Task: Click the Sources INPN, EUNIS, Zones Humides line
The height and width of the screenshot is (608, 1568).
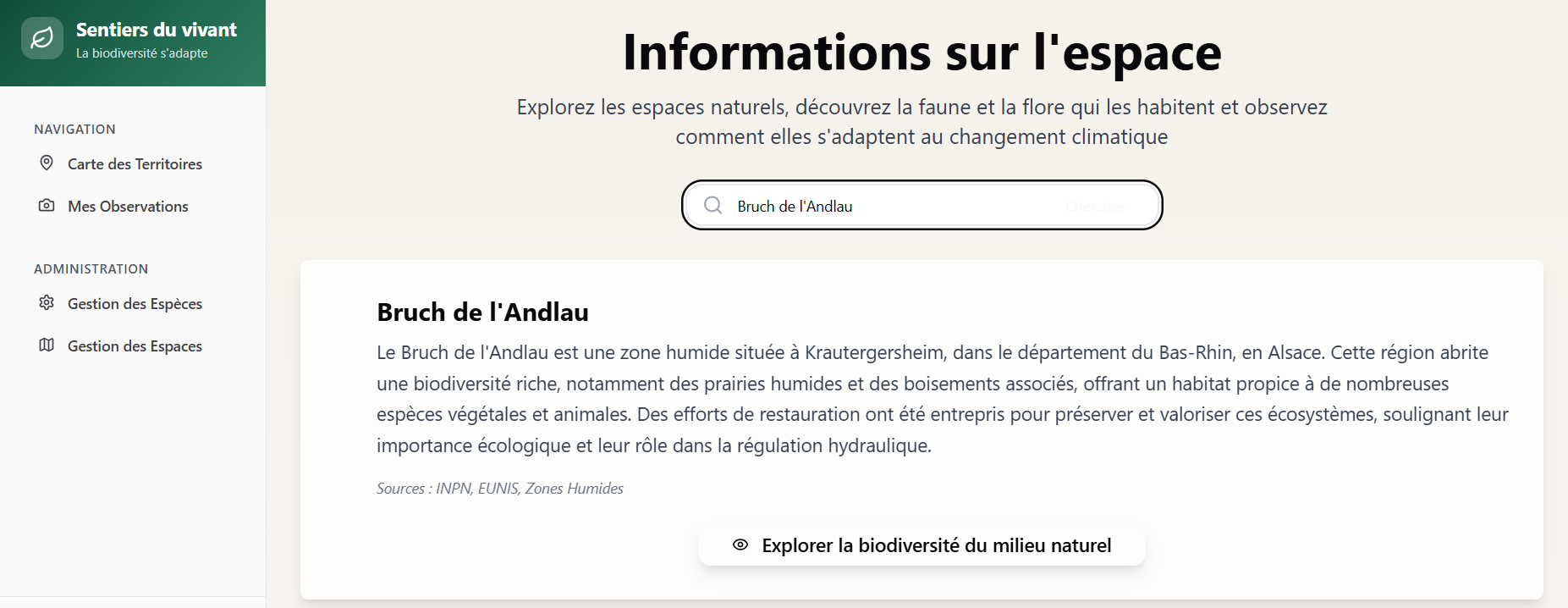Action: click(500, 488)
